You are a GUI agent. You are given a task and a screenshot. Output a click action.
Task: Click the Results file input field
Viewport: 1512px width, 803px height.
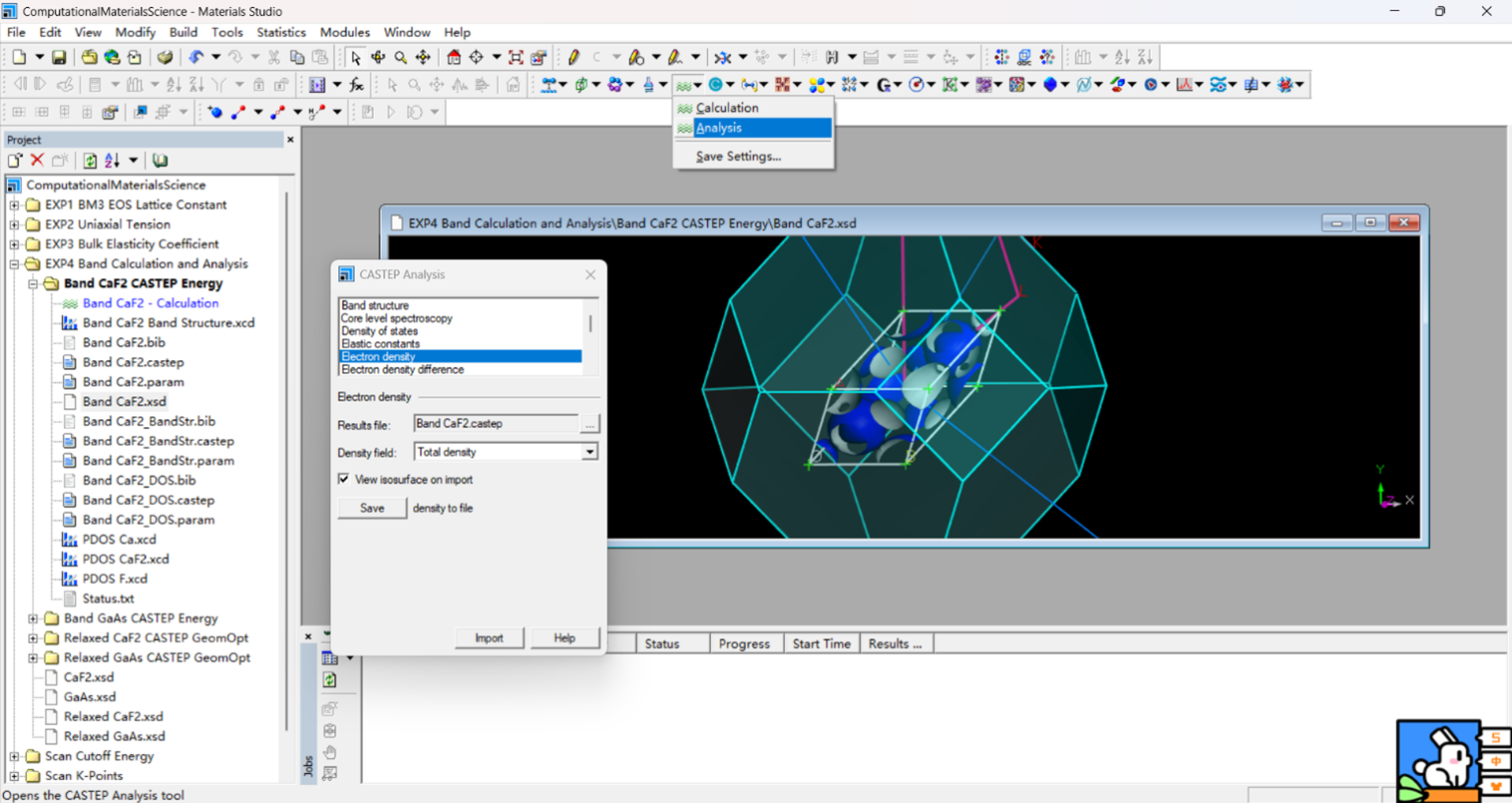(496, 424)
